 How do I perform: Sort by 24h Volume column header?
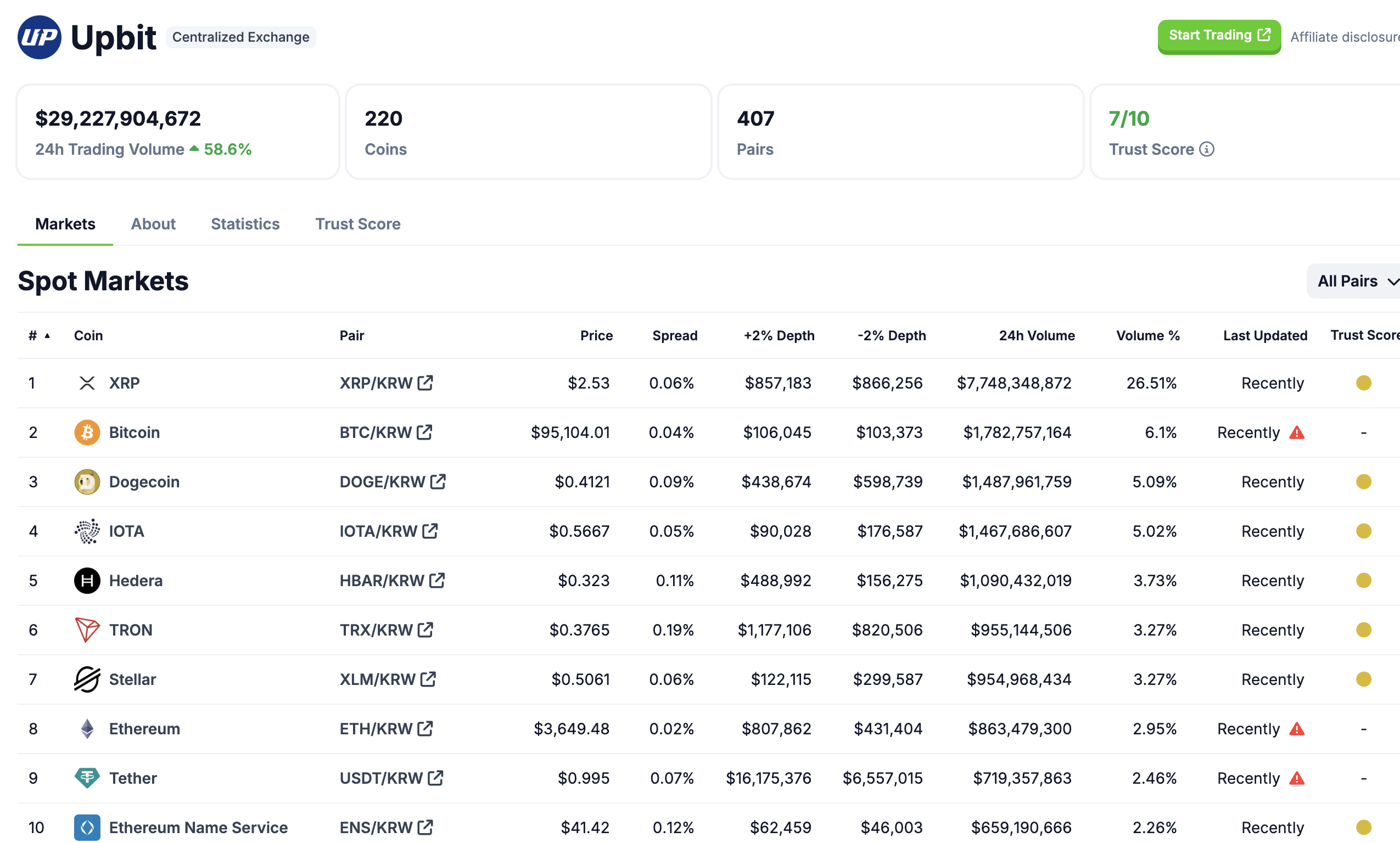pos(1037,336)
